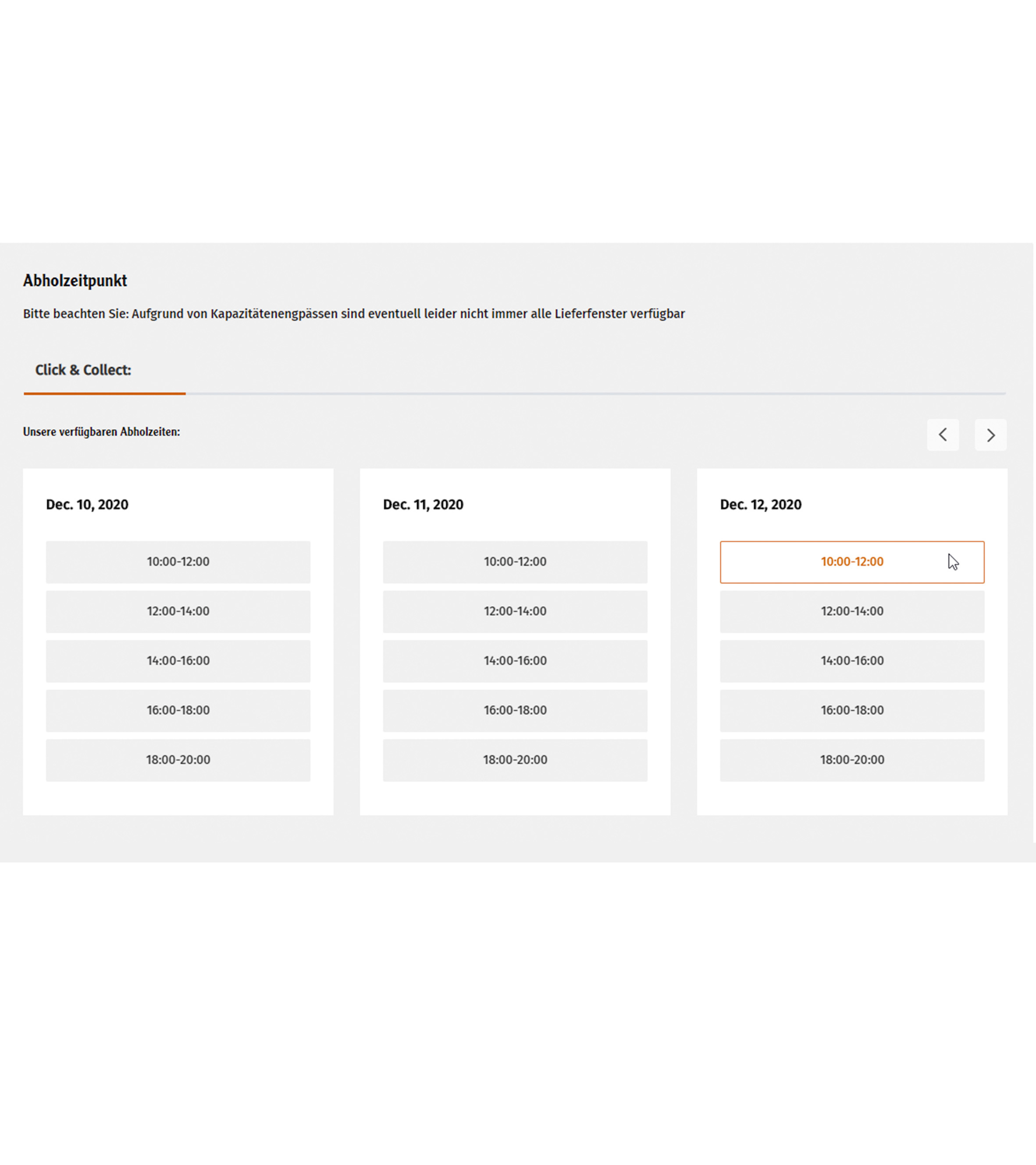Screen dimensions: 1036x1165
Task: Click 'Unsere verfügbaren Abholzeiten:' label
Action: (101, 432)
